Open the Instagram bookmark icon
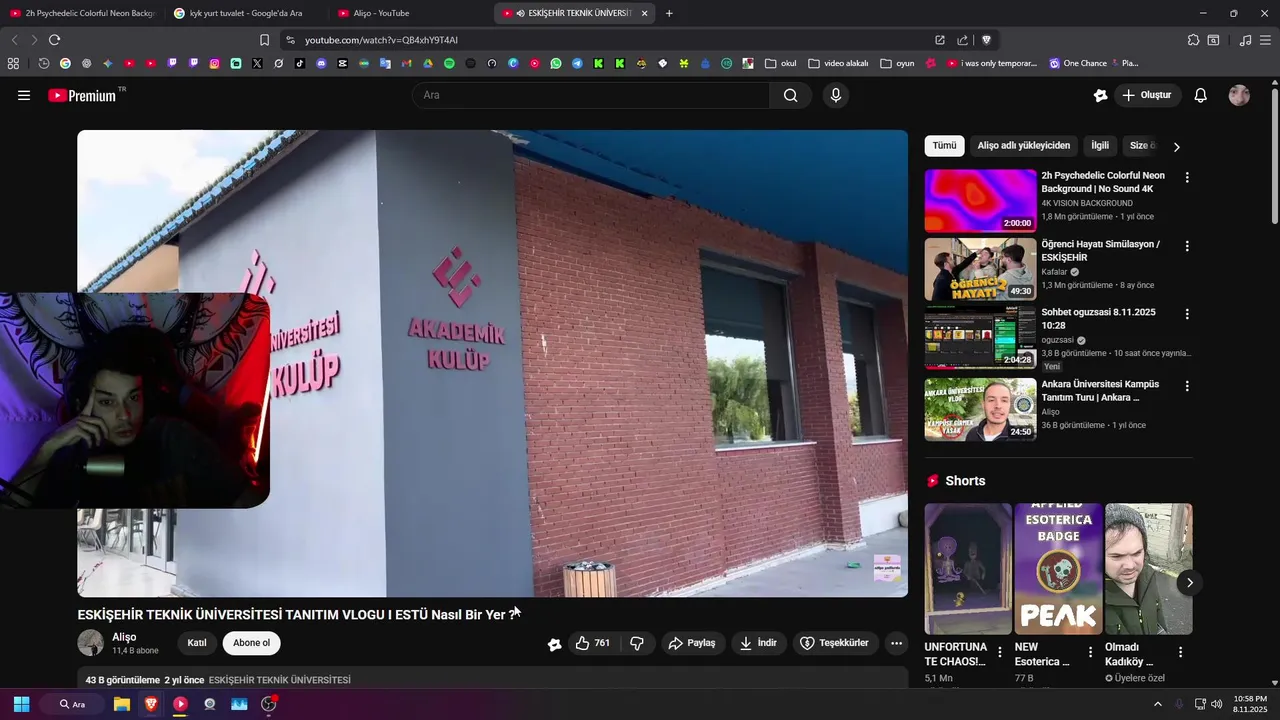The image size is (1280, 720). pos(214,63)
